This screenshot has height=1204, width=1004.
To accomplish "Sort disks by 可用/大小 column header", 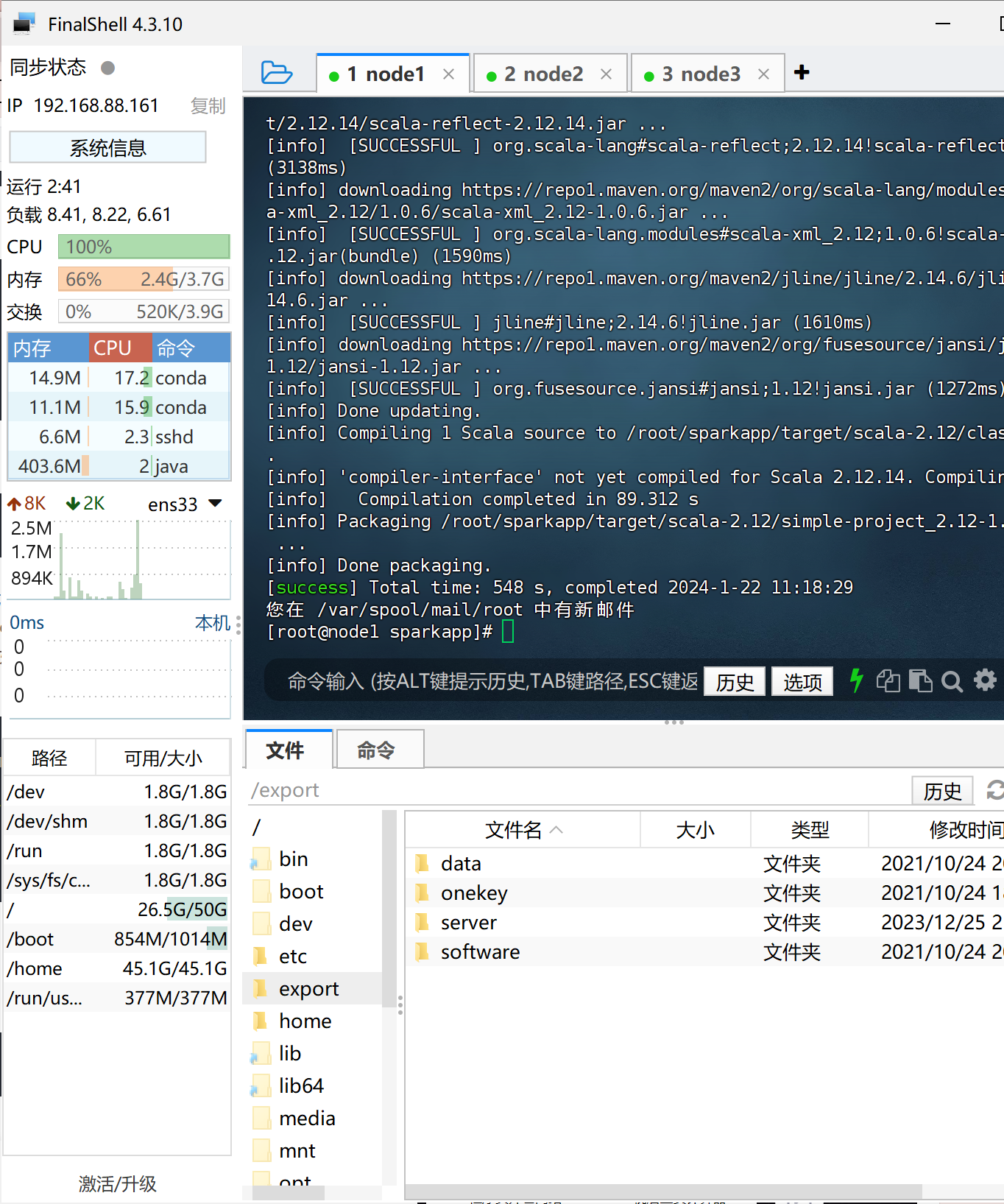I will pyautogui.click(x=163, y=758).
